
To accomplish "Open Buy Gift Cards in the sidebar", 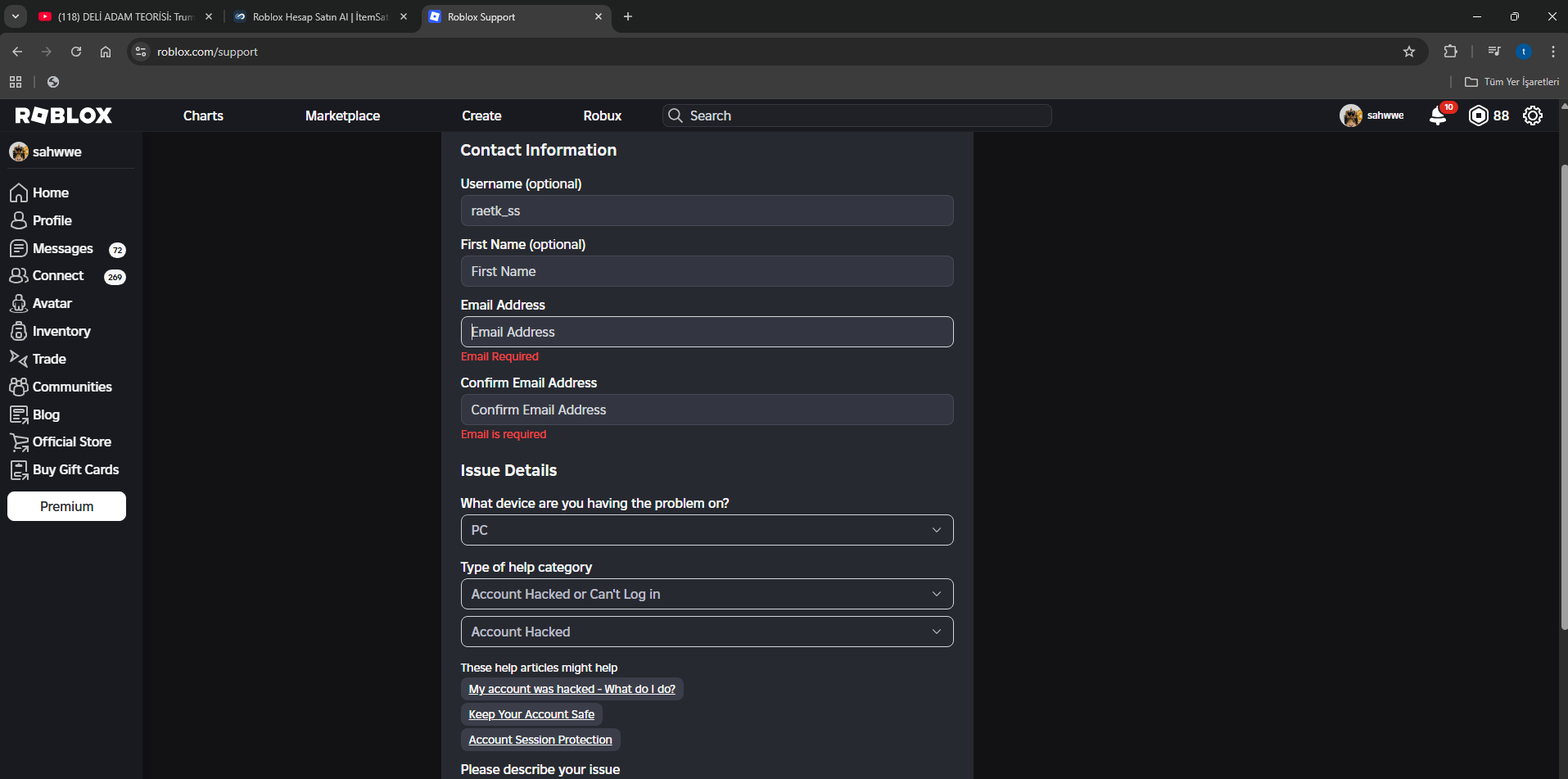I will pos(64,469).
